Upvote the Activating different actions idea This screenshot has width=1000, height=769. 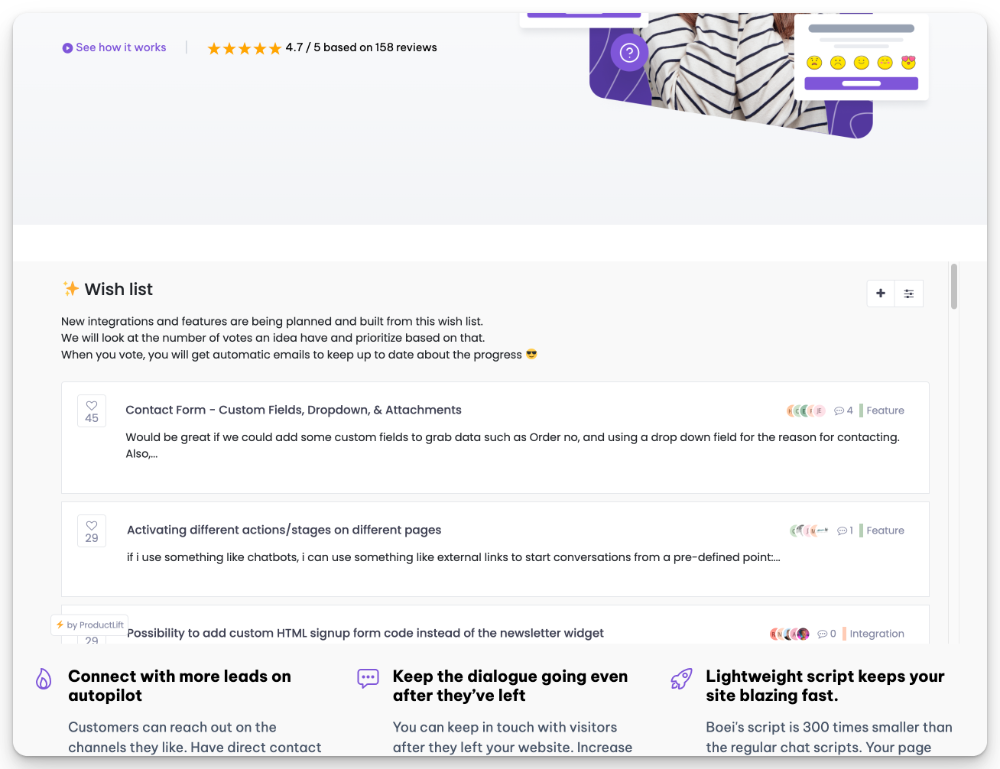point(92,531)
